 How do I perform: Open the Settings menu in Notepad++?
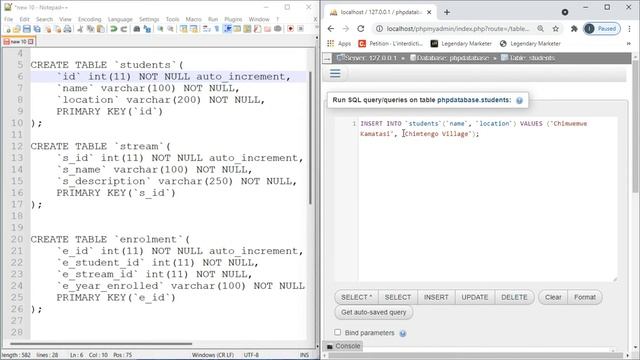pyautogui.click(x=149, y=19)
